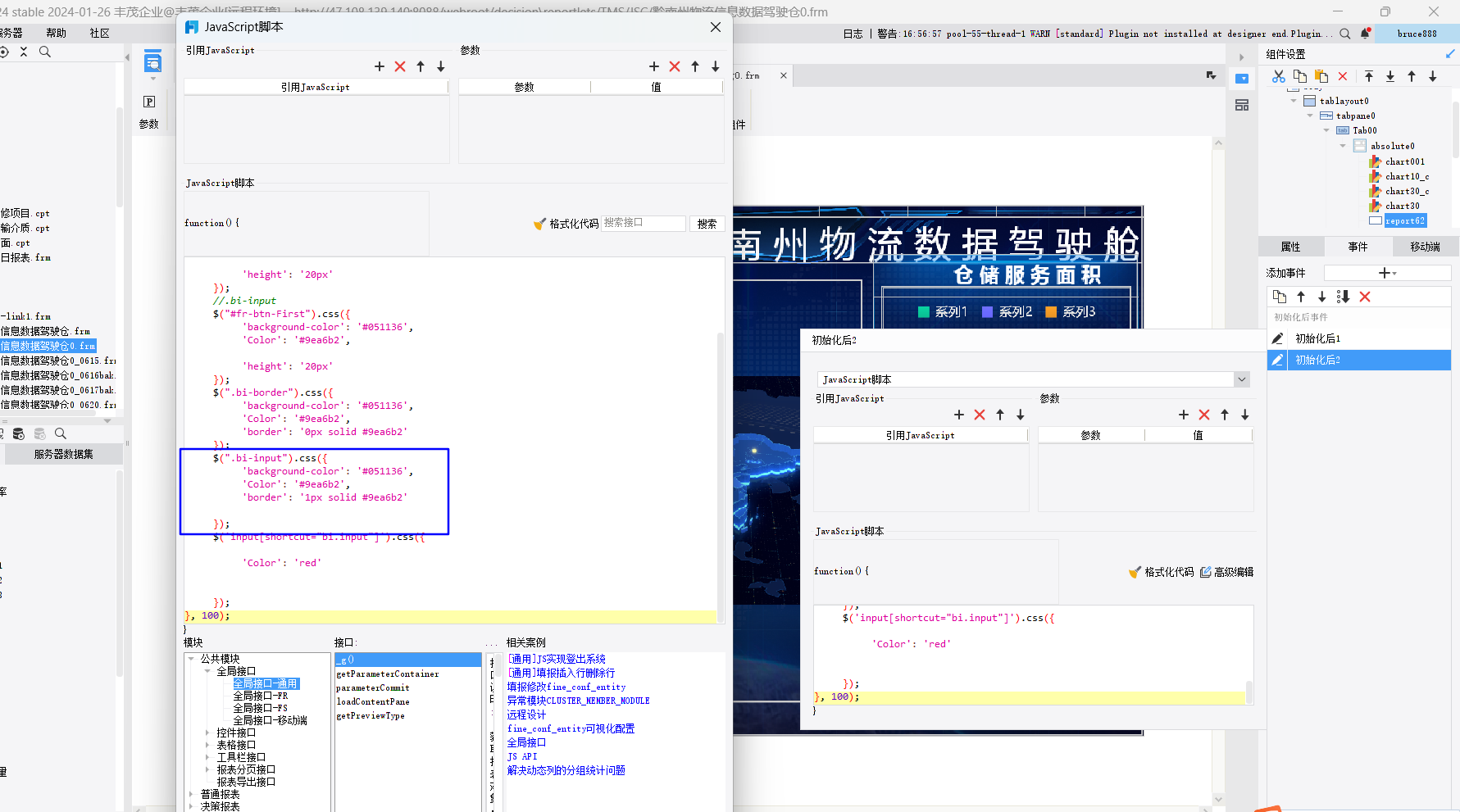This screenshot has width=1460, height=812.
Task: Copy the selected event in event list toolbar
Action: [x=1280, y=297]
